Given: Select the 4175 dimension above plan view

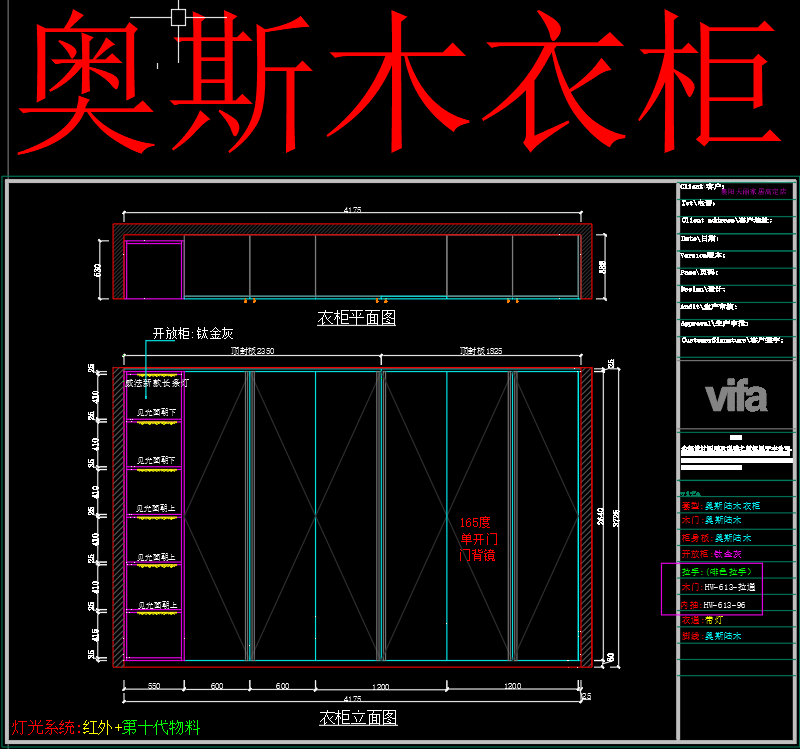Looking at the screenshot, I should click(352, 210).
